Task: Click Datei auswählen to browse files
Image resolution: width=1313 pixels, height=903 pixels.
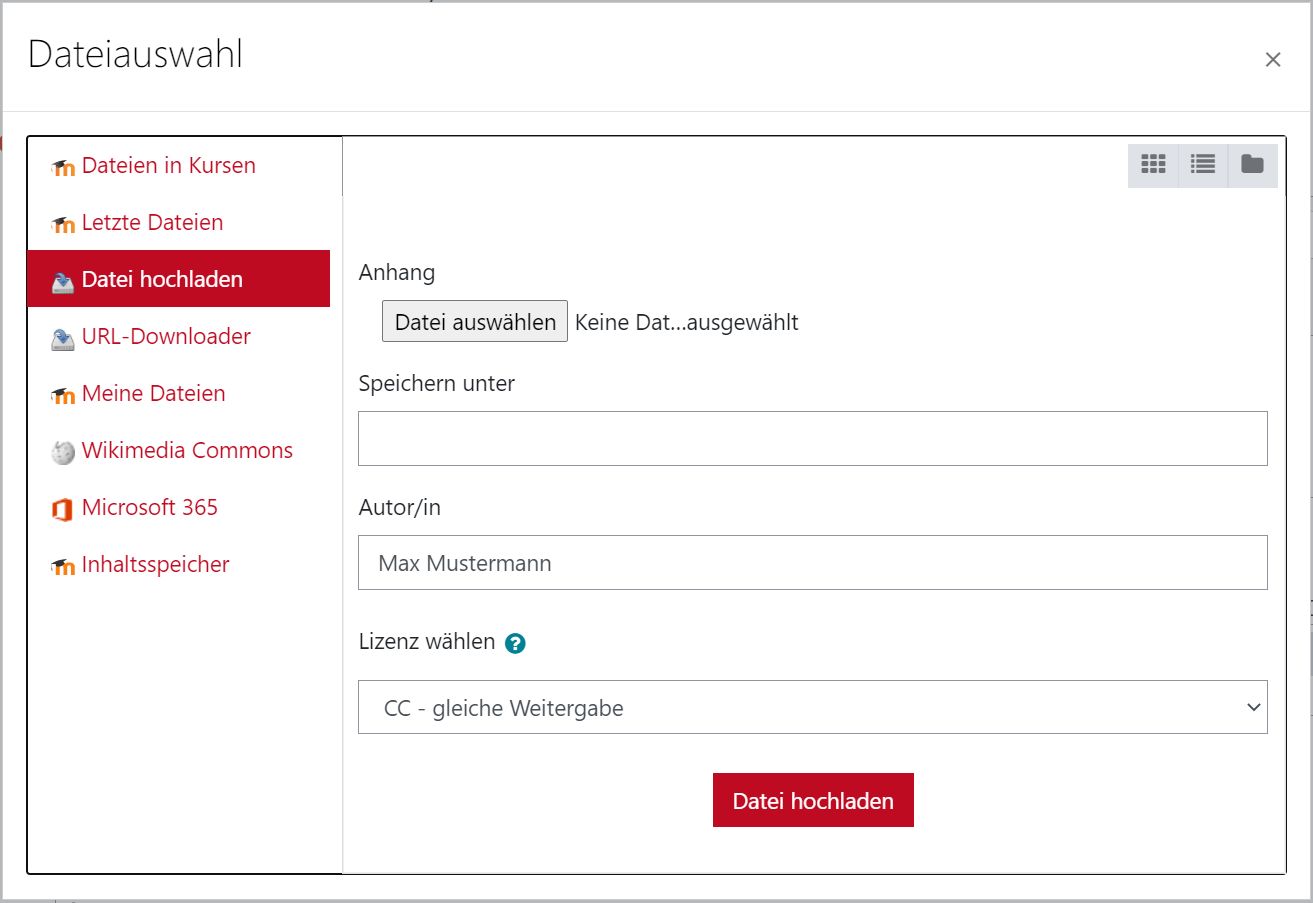Action: [x=473, y=320]
